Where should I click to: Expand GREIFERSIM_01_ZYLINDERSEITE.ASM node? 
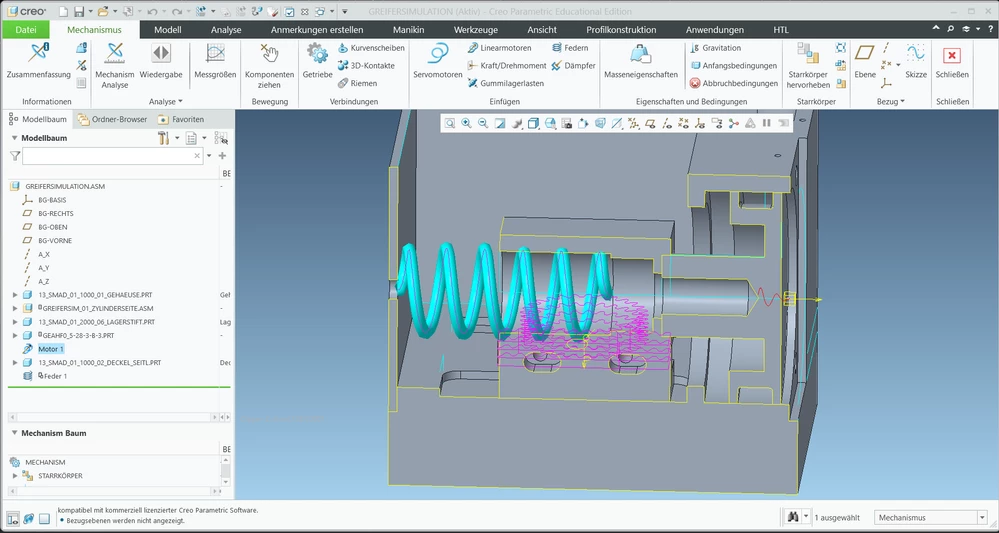pos(15,308)
